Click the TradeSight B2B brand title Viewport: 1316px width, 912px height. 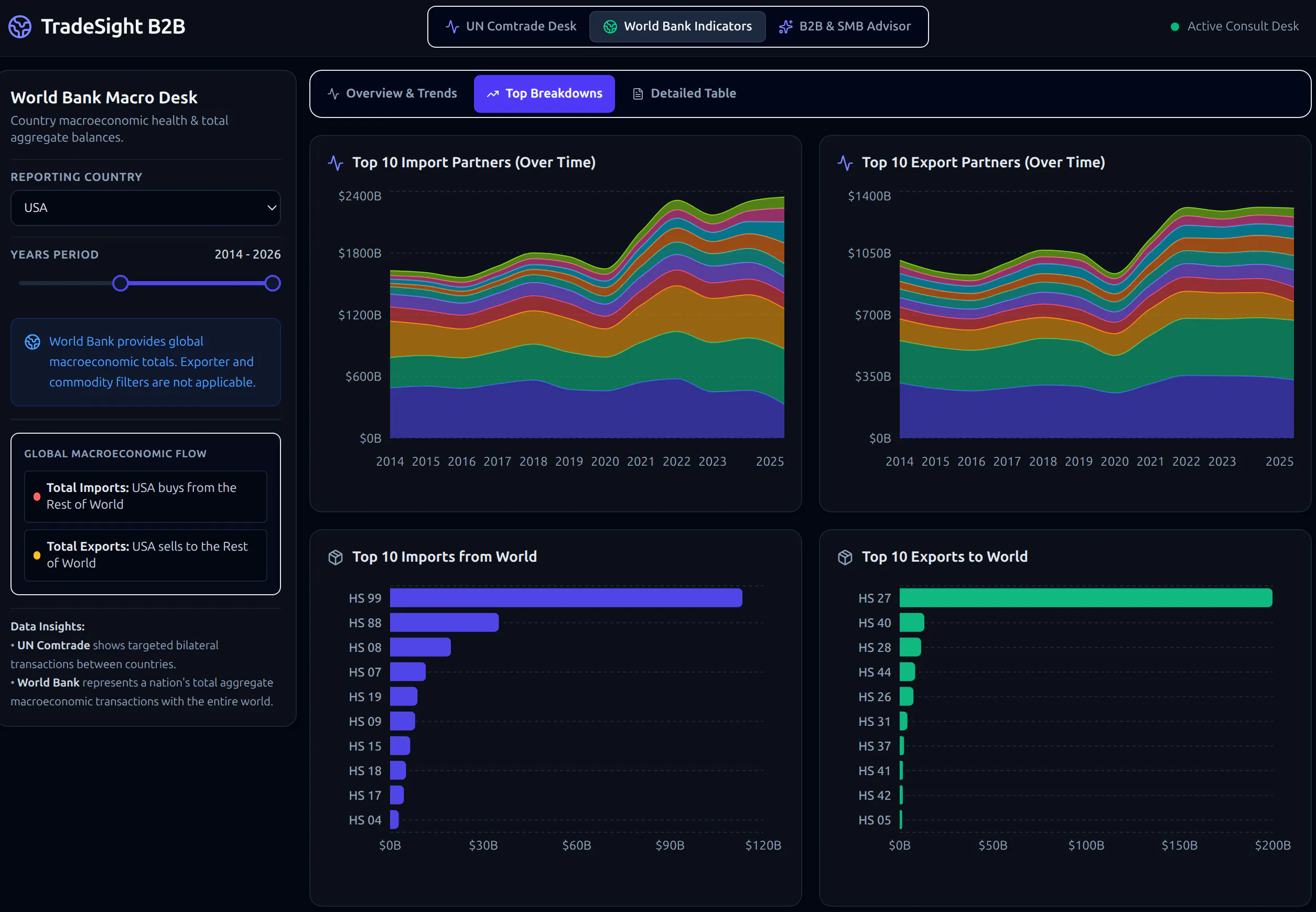click(113, 27)
